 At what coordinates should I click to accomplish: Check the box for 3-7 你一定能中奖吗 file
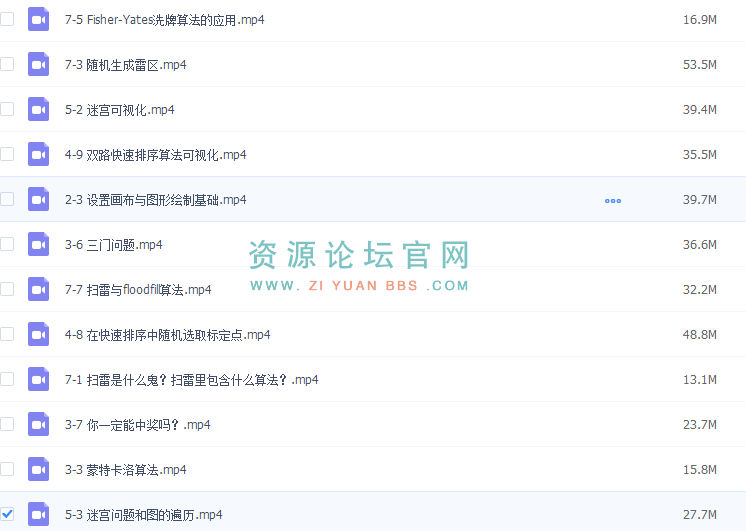[7, 424]
